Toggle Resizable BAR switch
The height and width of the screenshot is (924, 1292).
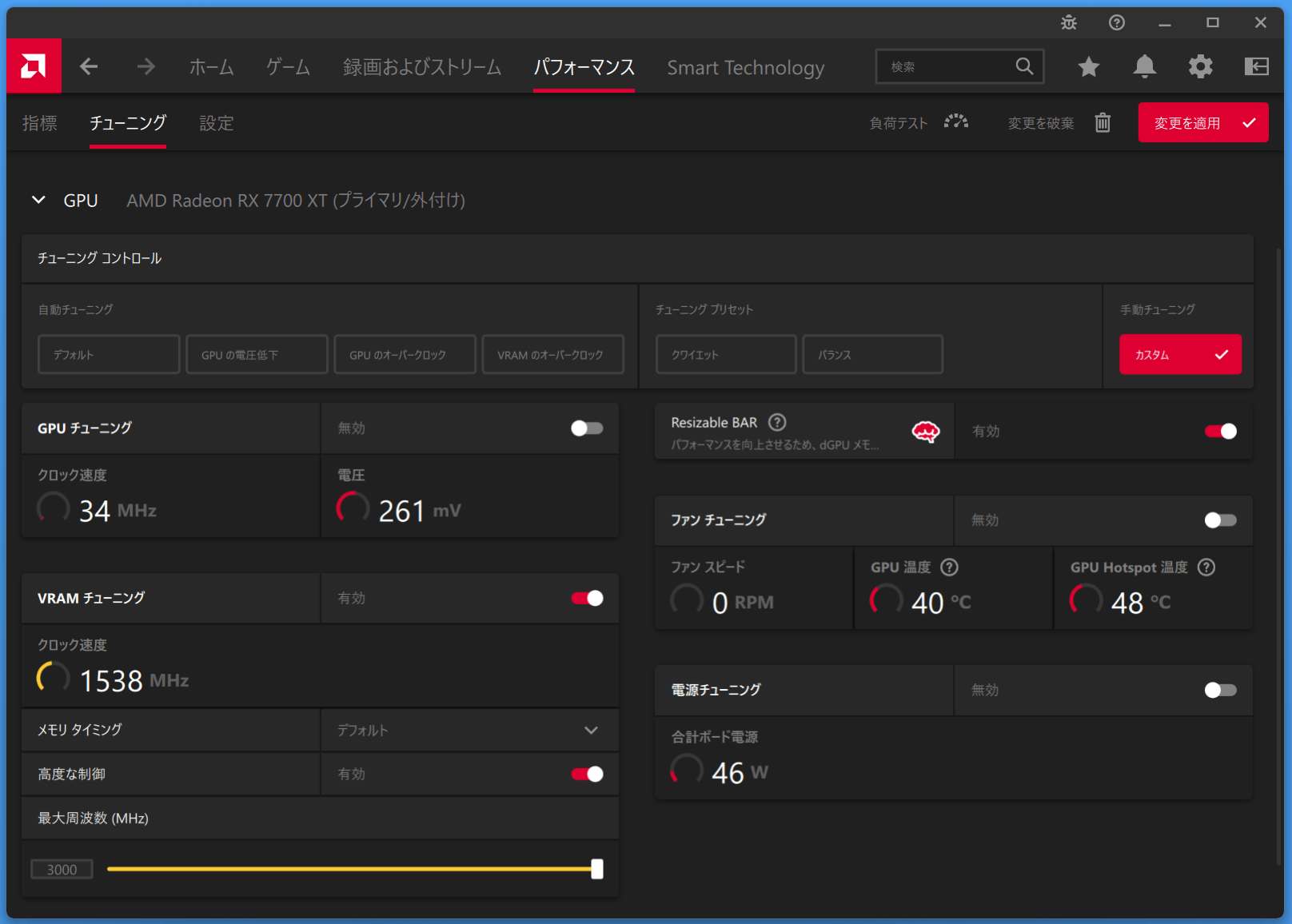[x=1221, y=432]
